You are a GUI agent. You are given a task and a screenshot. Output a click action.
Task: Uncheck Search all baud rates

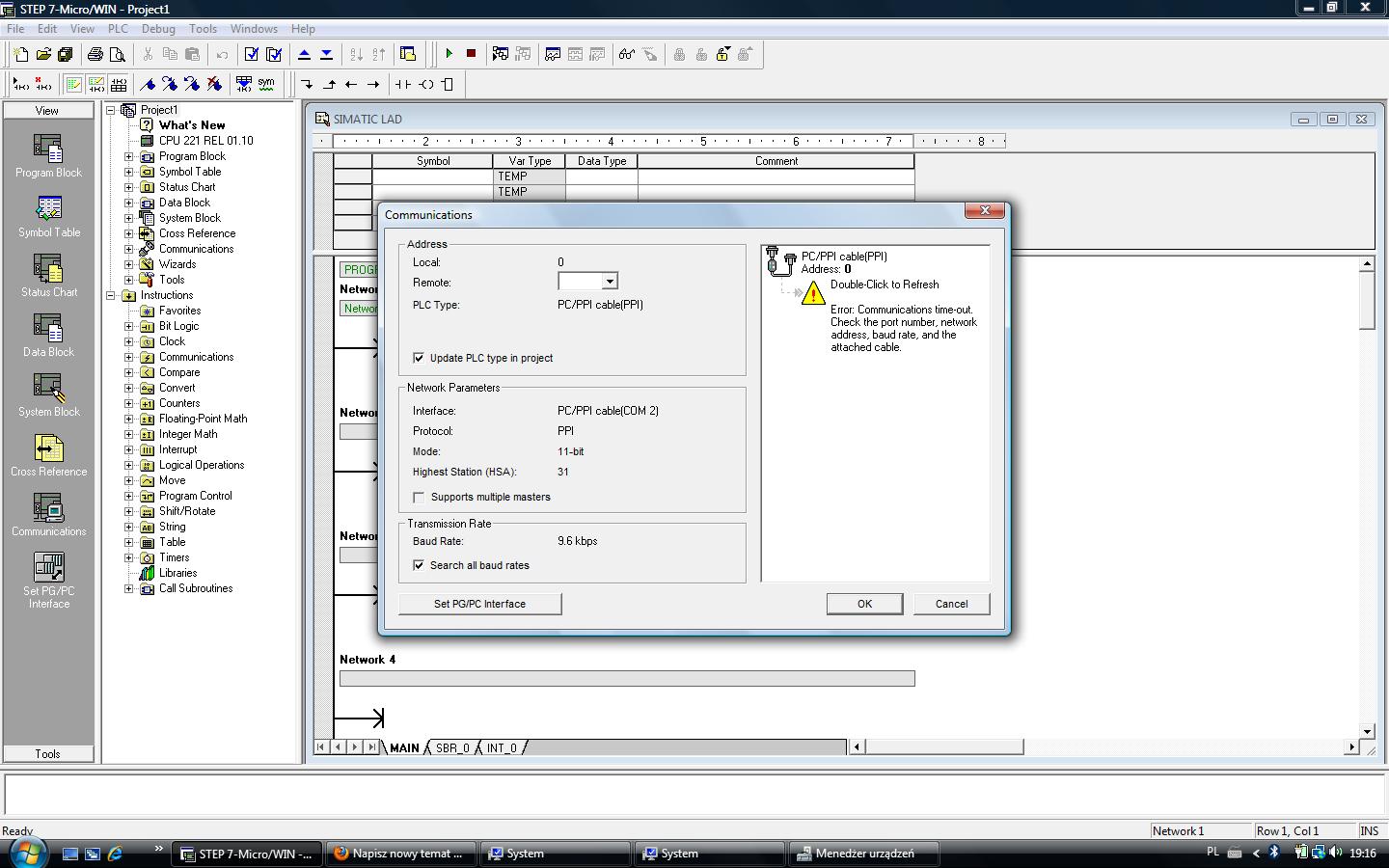(419, 565)
